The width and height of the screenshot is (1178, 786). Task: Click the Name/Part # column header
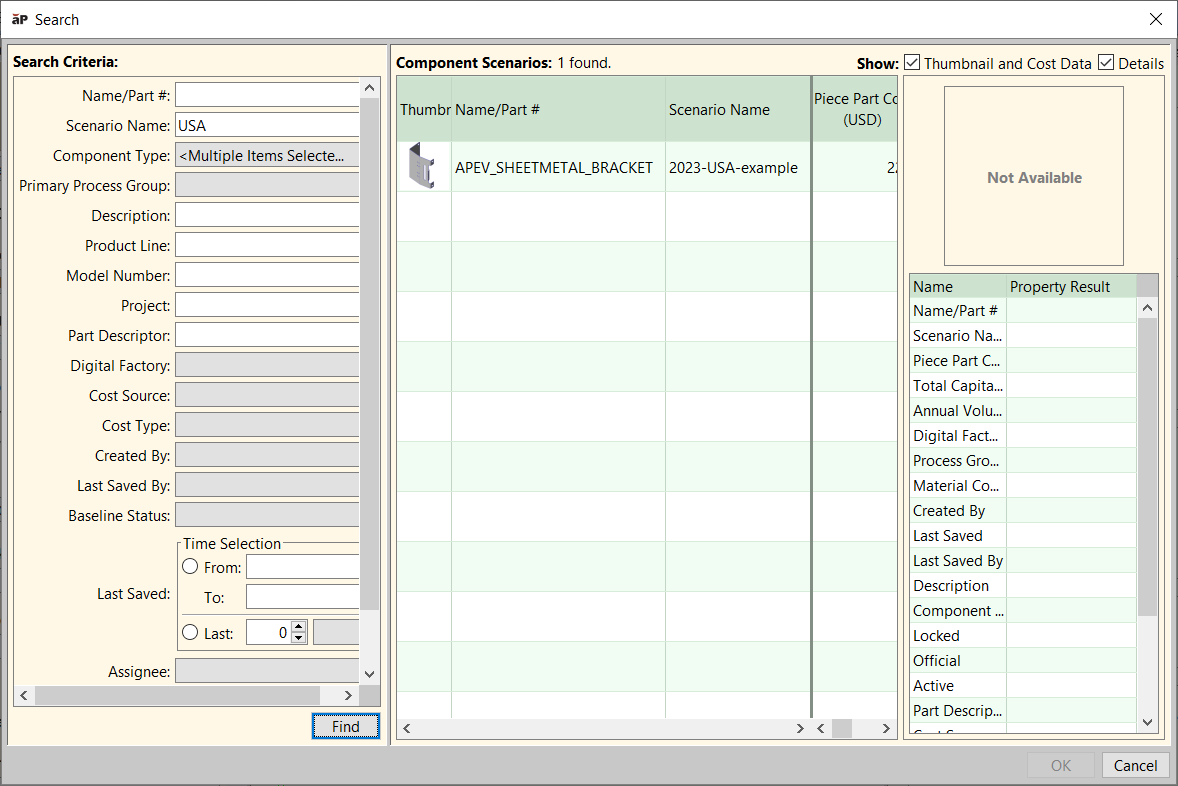pos(497,110)
